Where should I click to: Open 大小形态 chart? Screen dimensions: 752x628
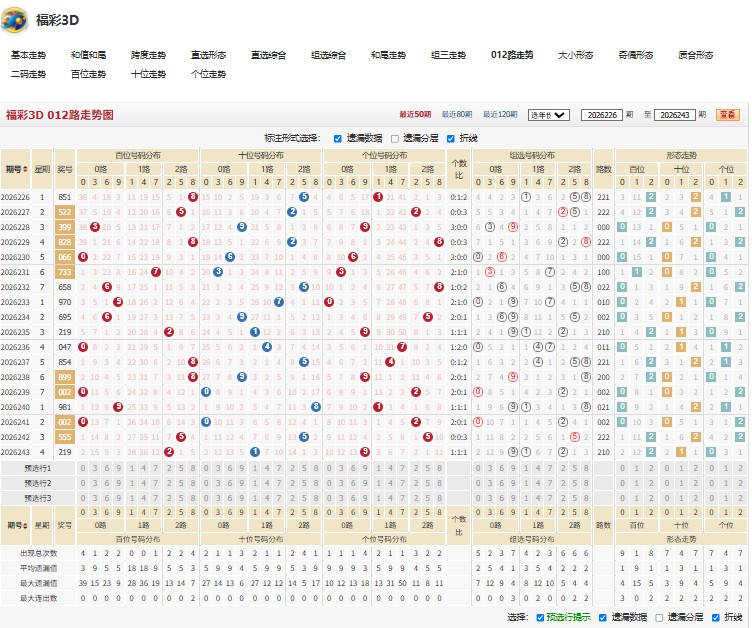point(576,55)
